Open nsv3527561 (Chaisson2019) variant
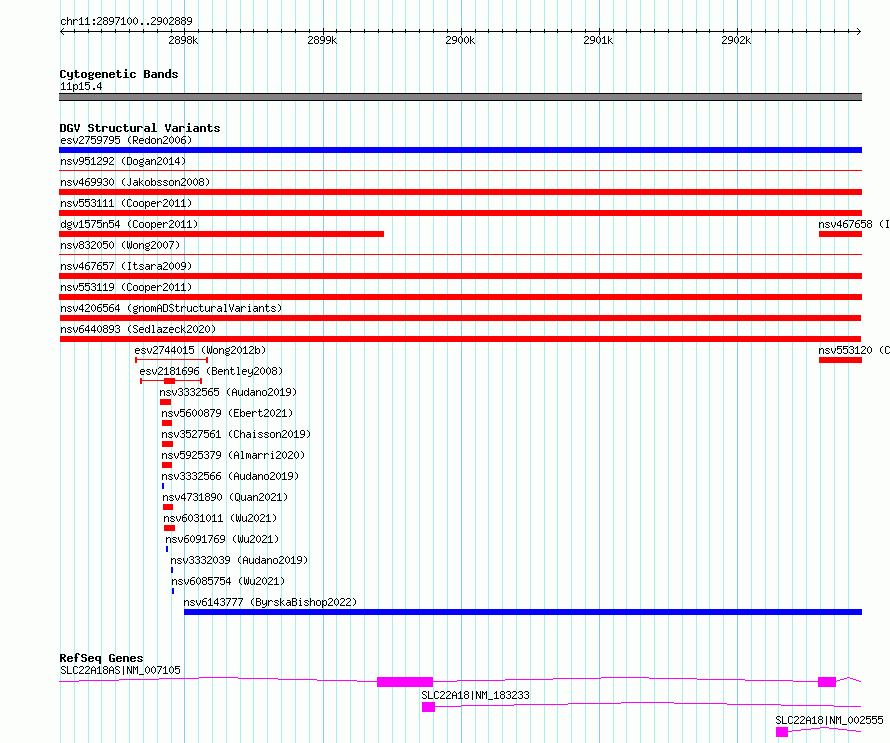The image size is (890, 743). pyautogui.click(x=236, y=434)
